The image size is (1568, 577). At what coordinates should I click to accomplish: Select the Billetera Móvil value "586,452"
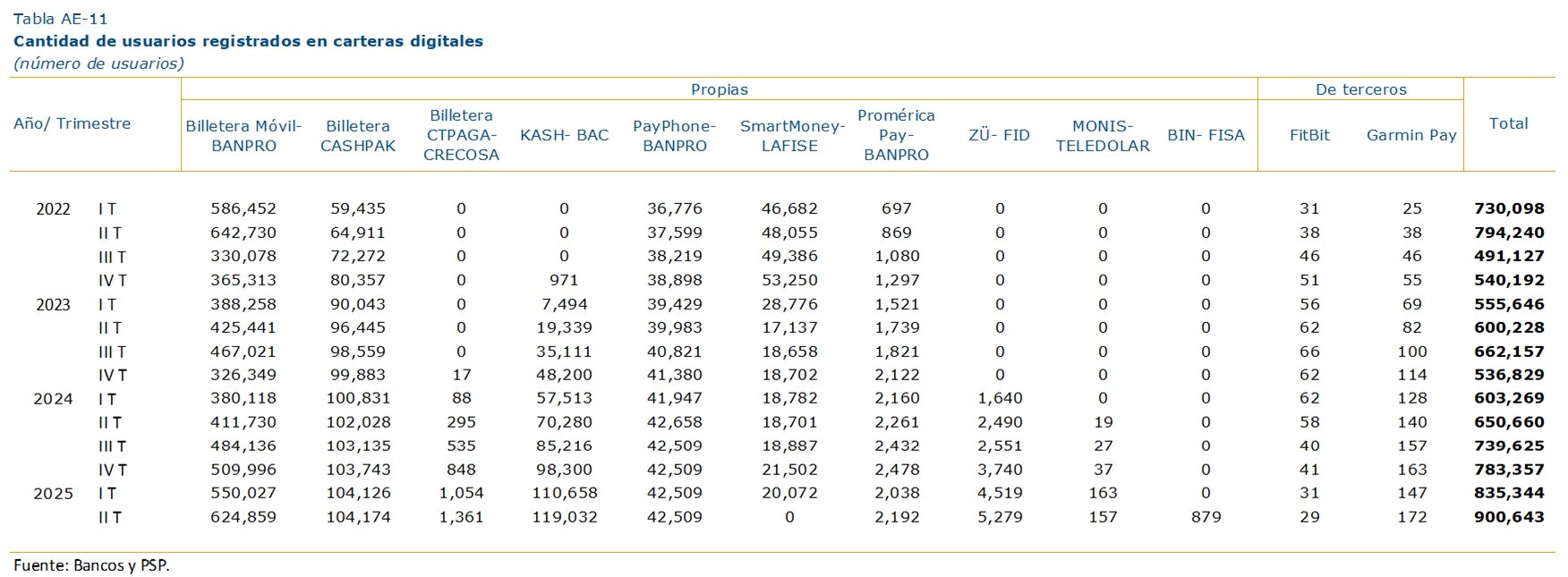pyautogui.click(x=243, y=208)
